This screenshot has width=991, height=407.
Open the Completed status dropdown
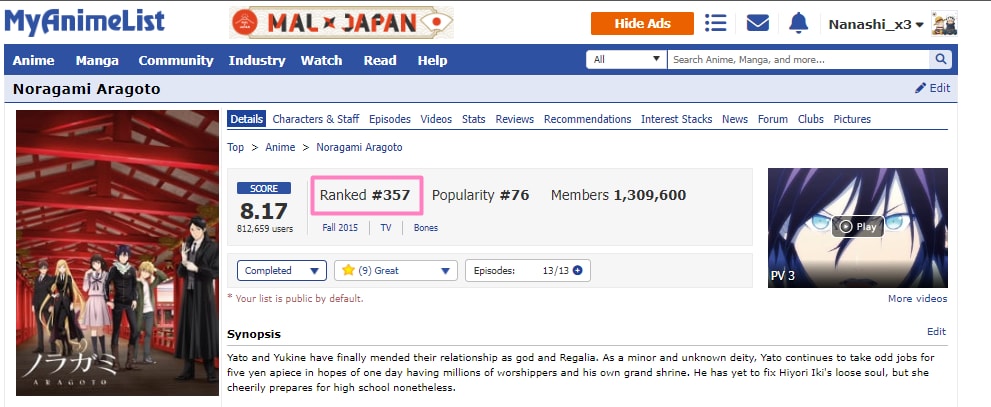coord(282,270)
